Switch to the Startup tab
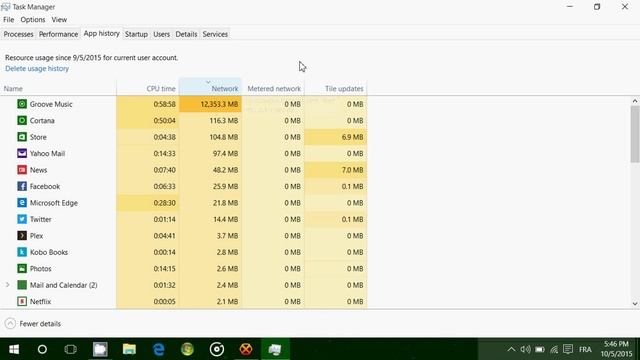Screen dimensions: 640x360 click(136, 34)
